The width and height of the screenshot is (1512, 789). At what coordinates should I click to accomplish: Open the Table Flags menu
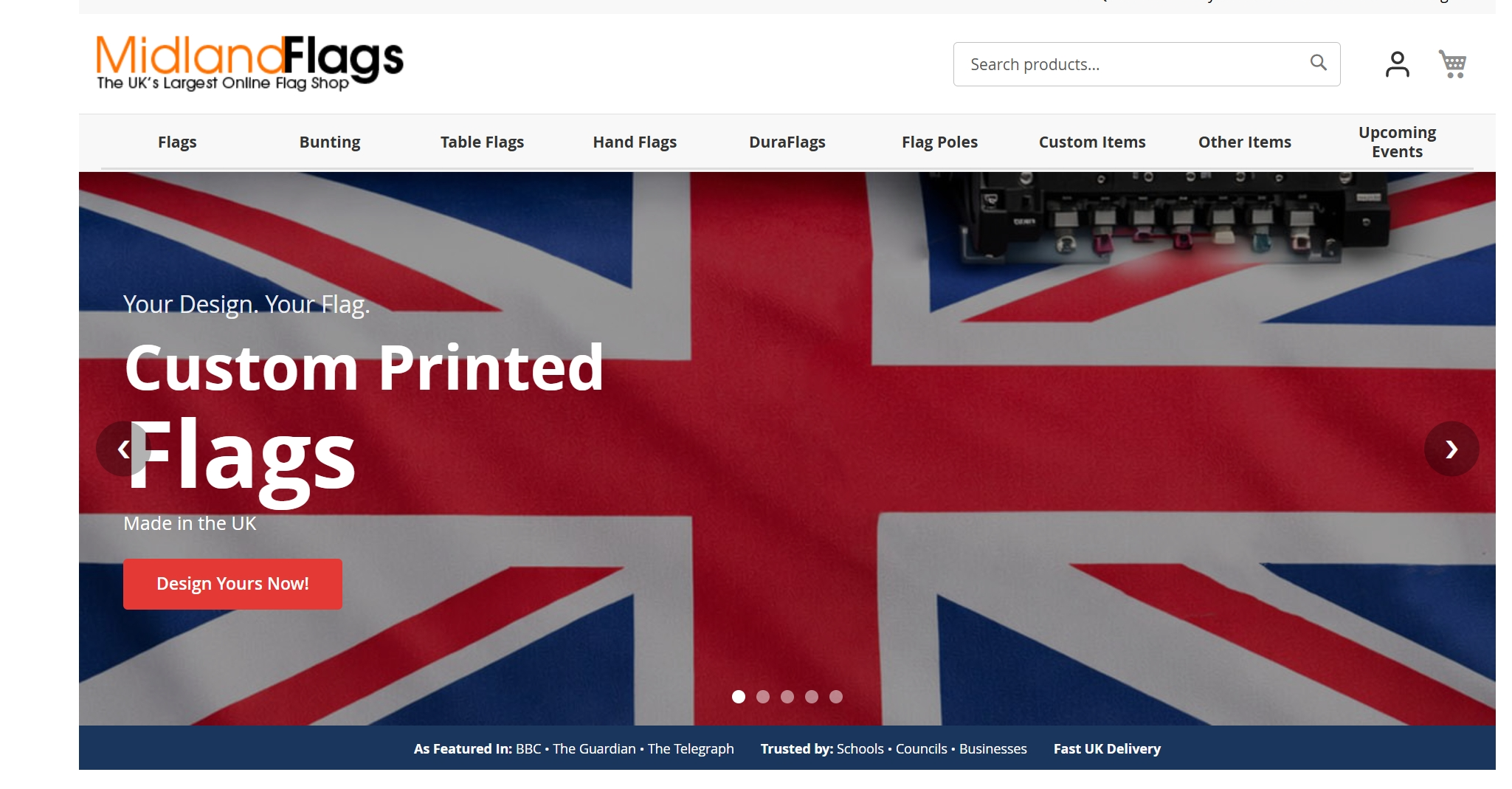click(482, 142)
